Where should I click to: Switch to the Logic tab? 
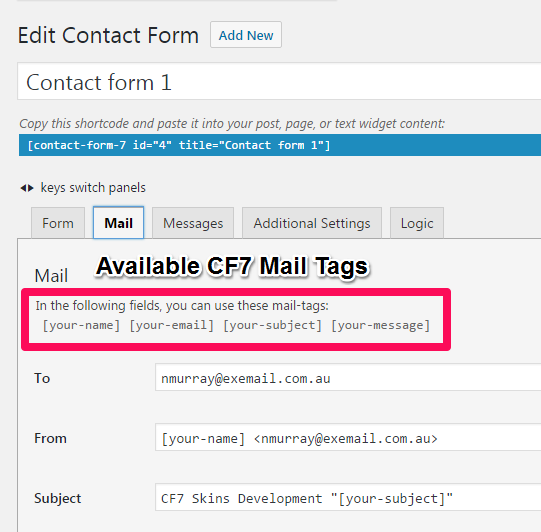click(x=417, y=223)
